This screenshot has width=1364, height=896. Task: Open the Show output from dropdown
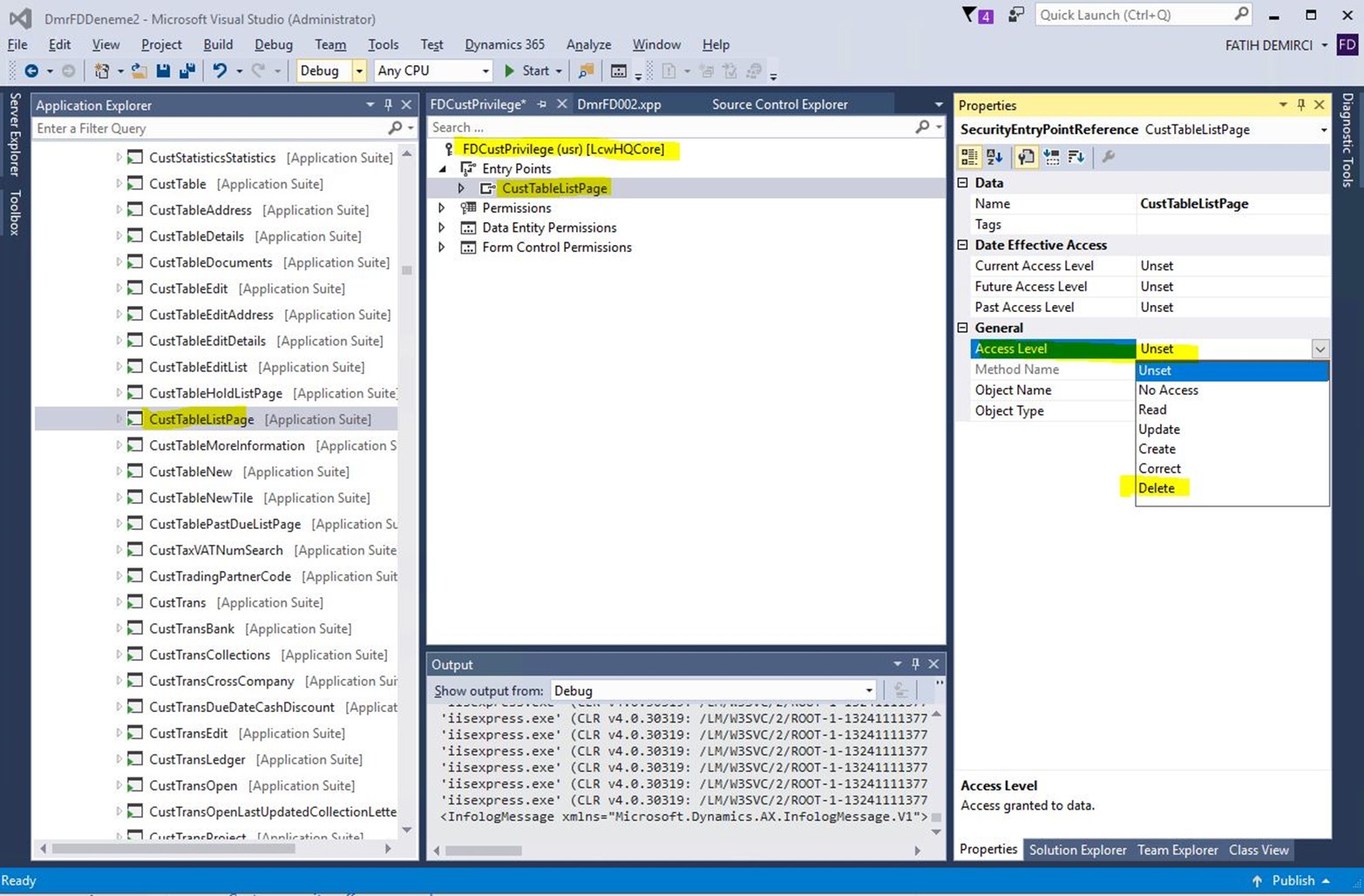pos(869,690)
